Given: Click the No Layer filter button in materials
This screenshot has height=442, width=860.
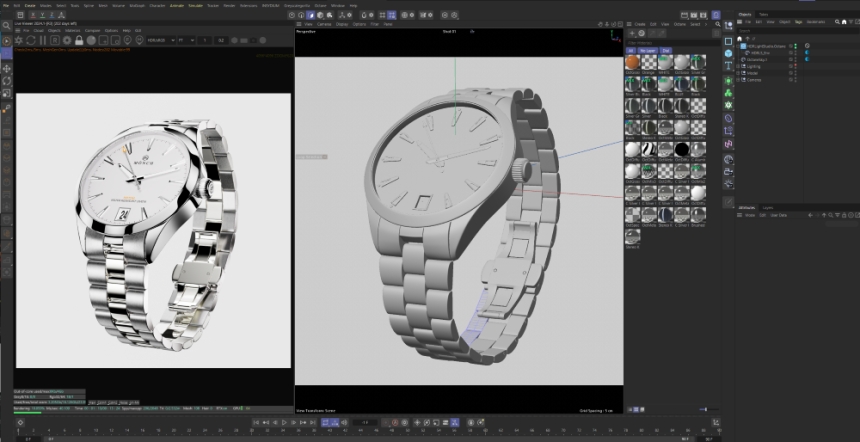Looking at the screenshot, I should tap(647, 50).
